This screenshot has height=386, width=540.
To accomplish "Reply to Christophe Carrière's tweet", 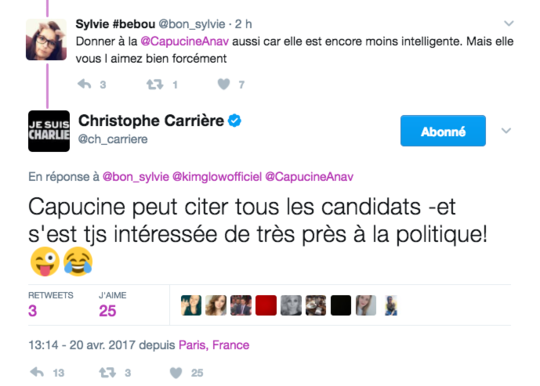I will coord(37,372).
